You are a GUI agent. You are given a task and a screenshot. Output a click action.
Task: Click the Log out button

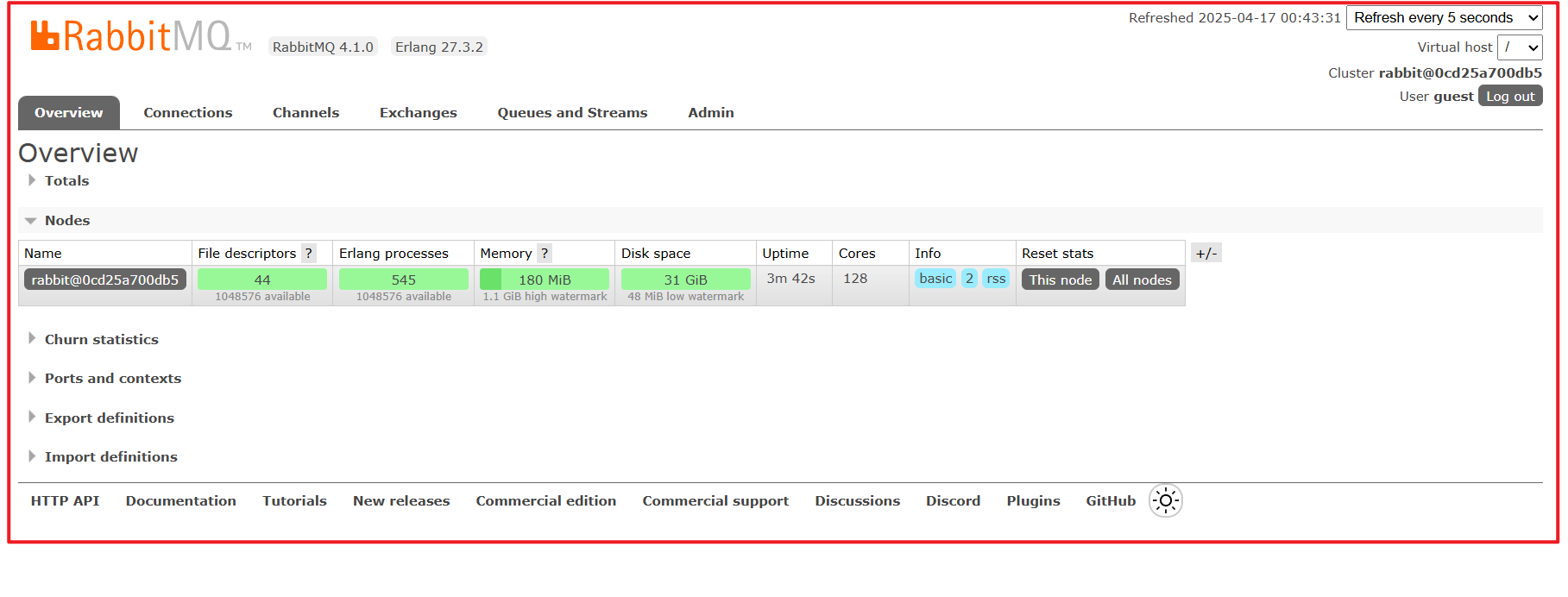(x=1510, y=96)
